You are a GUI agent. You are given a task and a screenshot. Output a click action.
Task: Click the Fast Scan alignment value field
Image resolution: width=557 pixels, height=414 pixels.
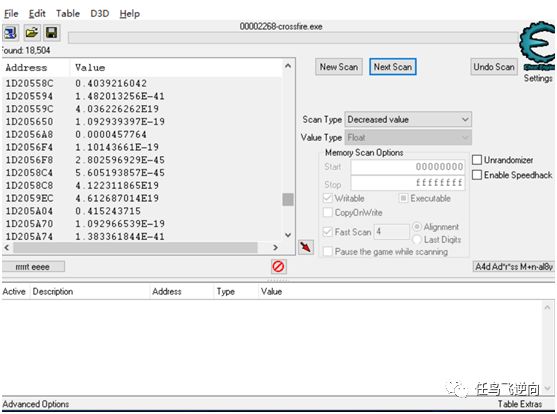coord(391,232)
